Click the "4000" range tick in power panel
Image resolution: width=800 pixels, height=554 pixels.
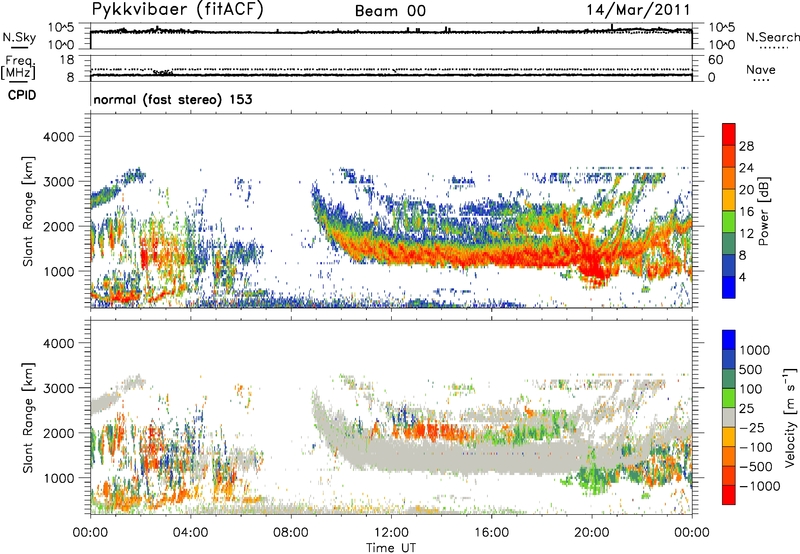point(59,137)
